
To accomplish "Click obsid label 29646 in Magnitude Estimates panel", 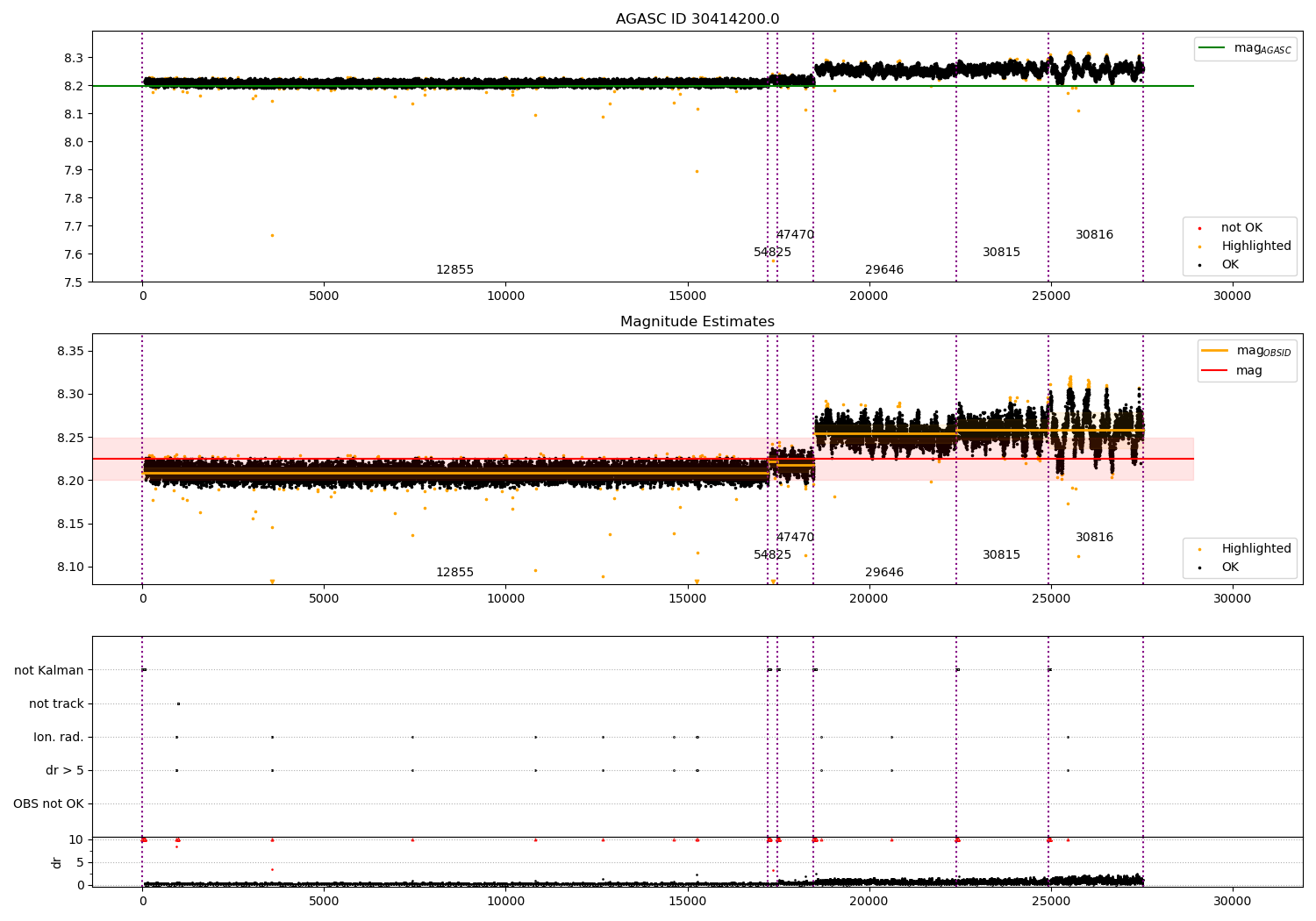I will pos(884,573).
